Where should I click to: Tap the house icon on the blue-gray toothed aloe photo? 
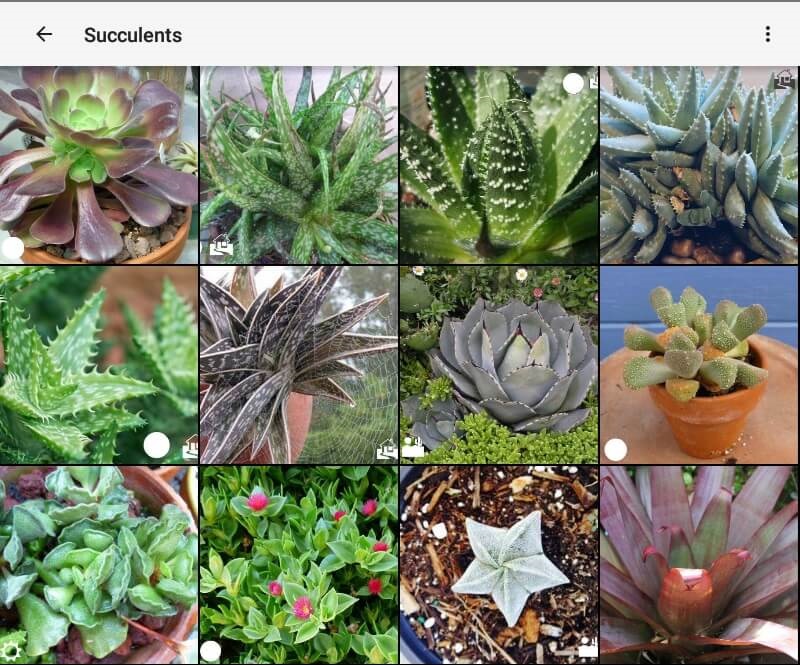tap(785, 79)
